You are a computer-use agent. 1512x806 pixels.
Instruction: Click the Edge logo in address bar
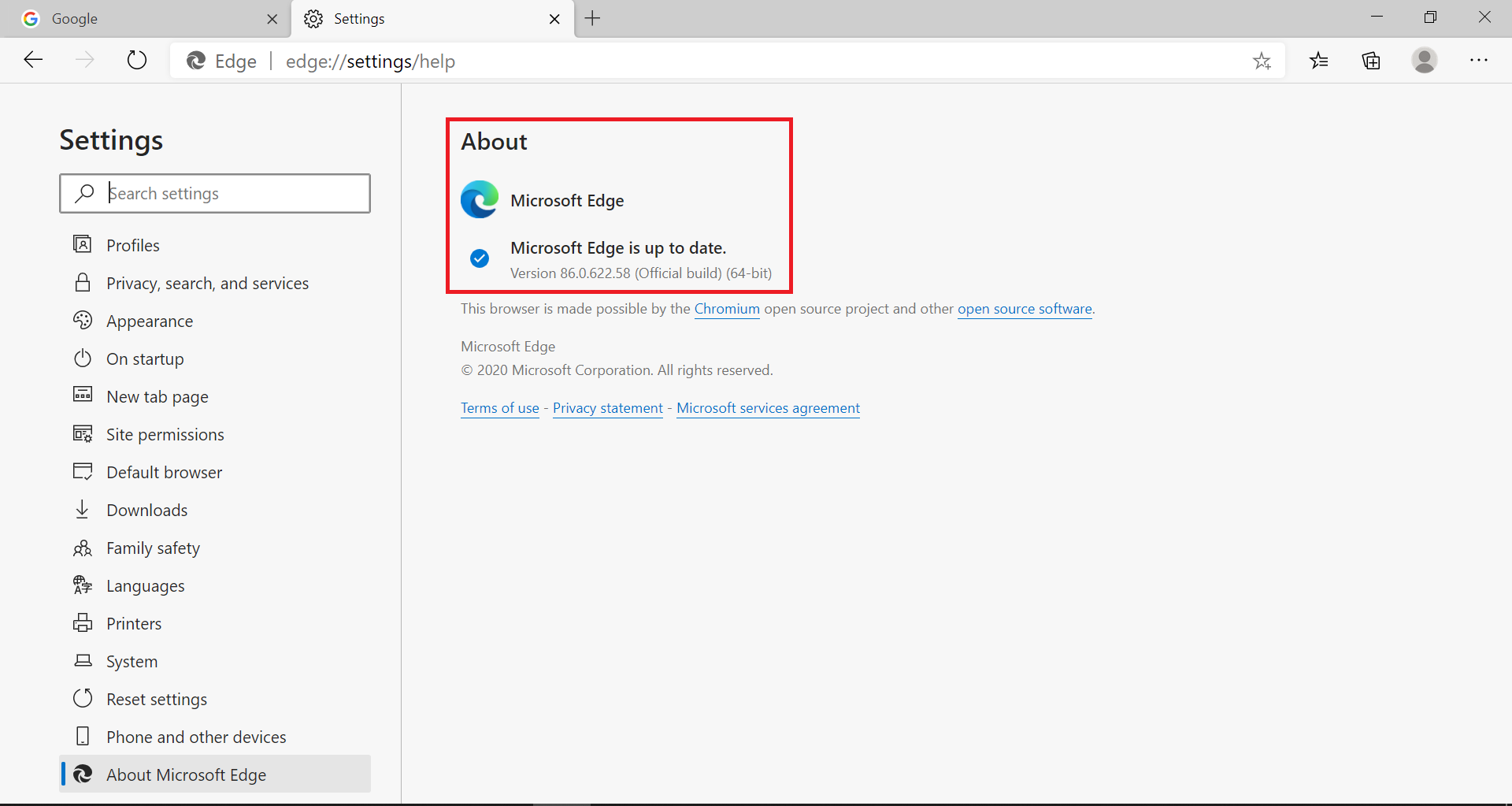[x=196, y=61]
